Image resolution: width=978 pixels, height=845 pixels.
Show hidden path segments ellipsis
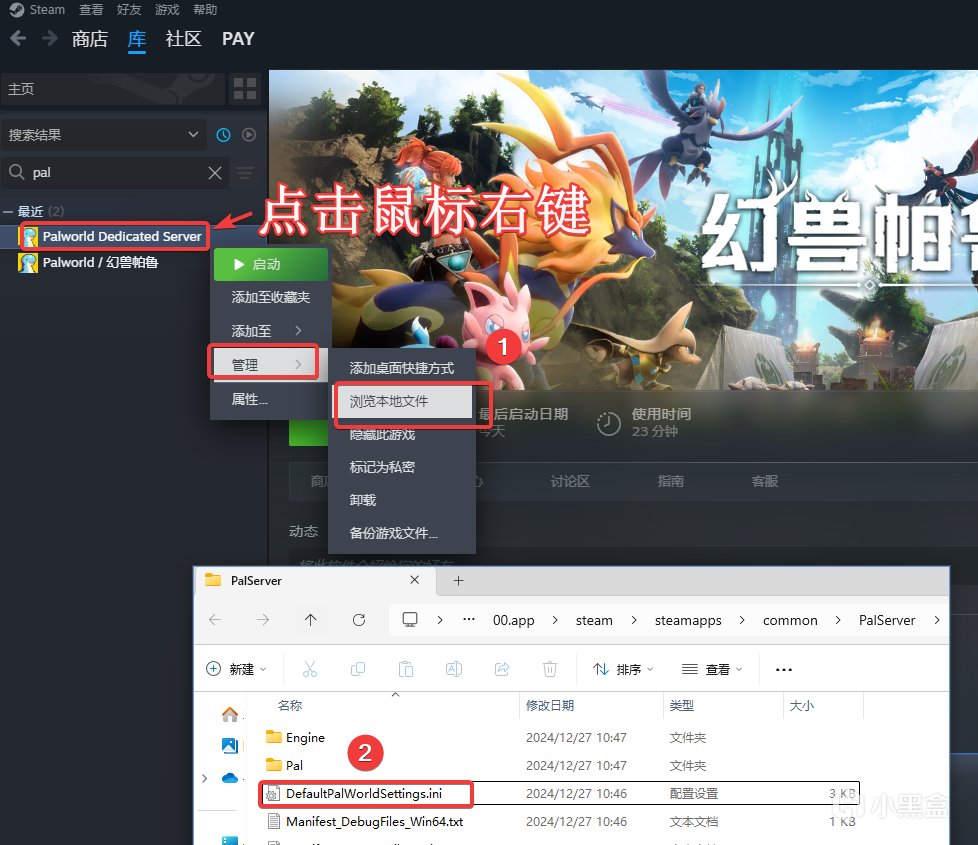pyautogui.click(x=469, y=620)
